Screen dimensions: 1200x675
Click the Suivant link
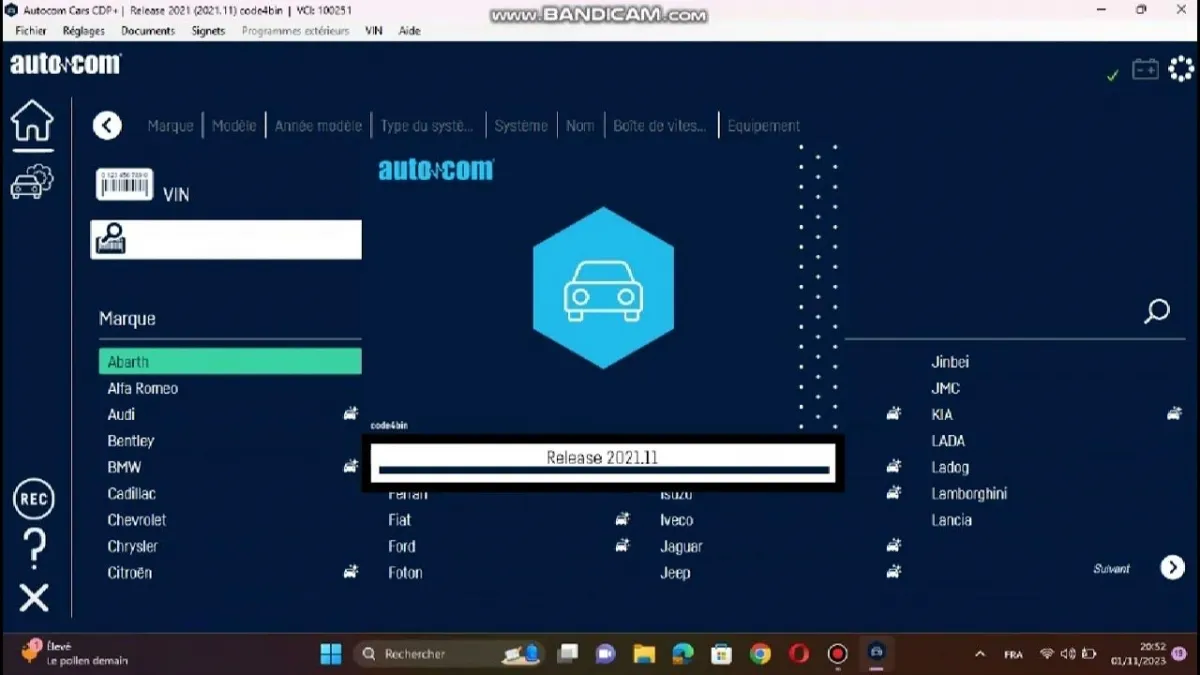coord(1112,569)
